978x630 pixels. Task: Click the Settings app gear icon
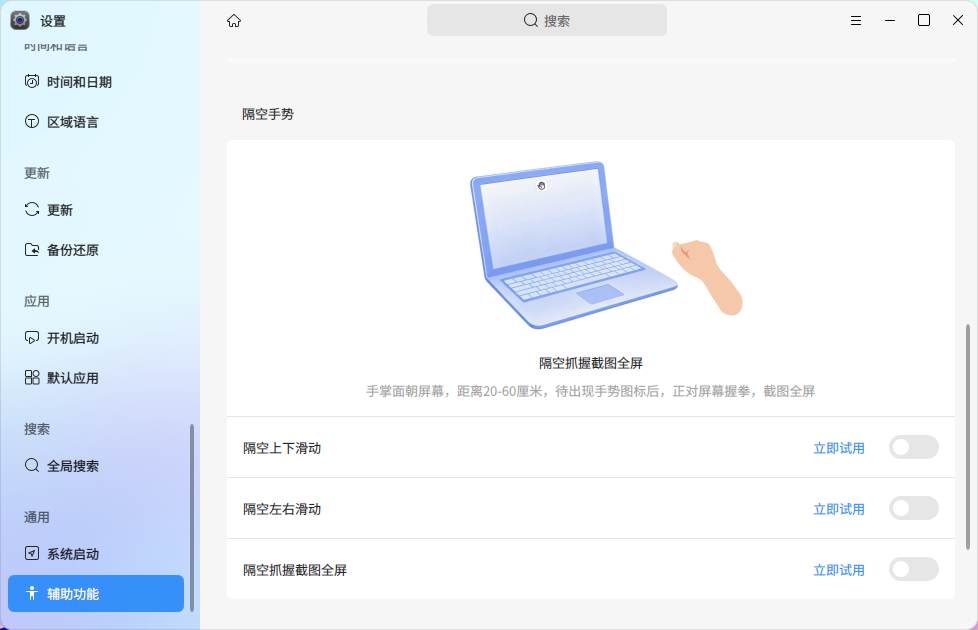[x=20, y=21]
